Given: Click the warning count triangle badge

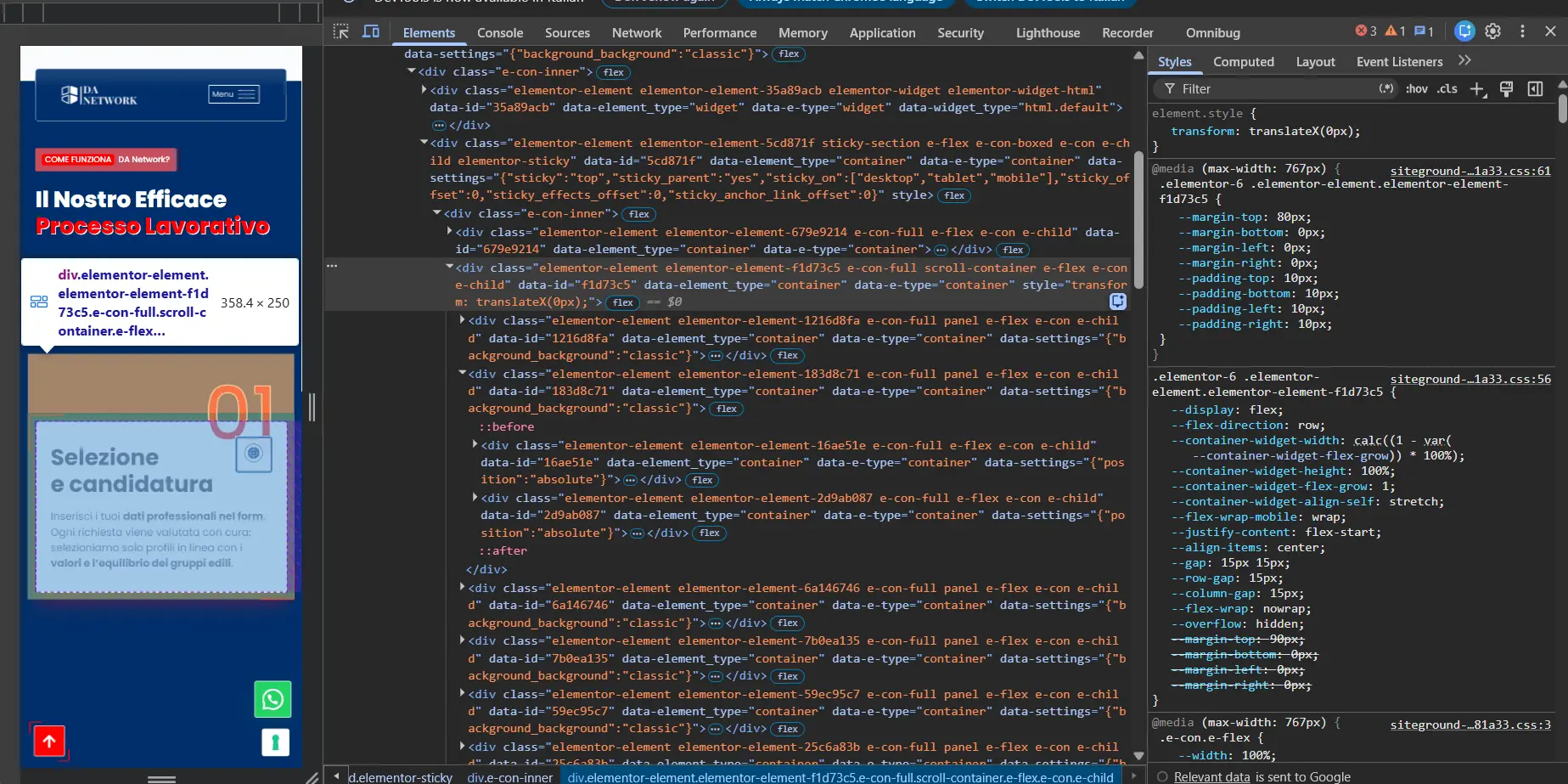Looking at the screenshot, I should tap(1396, 31).
